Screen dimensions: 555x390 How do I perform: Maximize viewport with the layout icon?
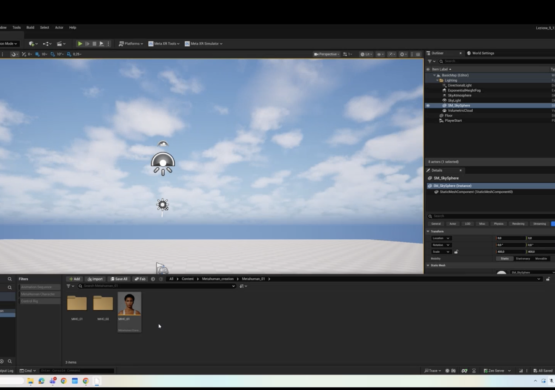tap(418, 54)
